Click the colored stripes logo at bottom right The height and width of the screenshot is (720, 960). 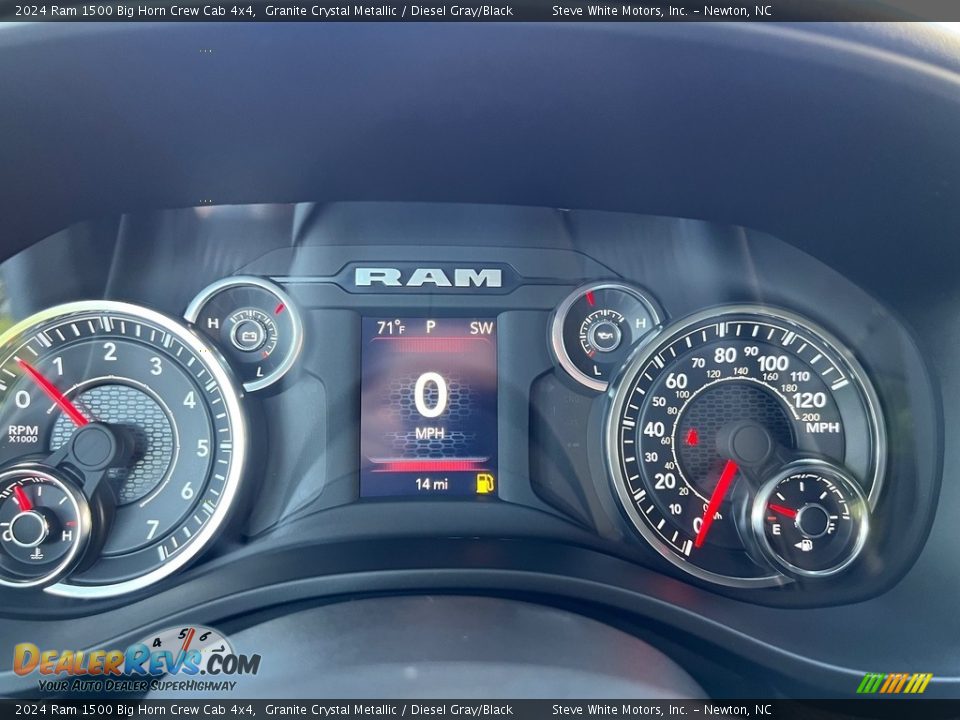tap(894, 683)
